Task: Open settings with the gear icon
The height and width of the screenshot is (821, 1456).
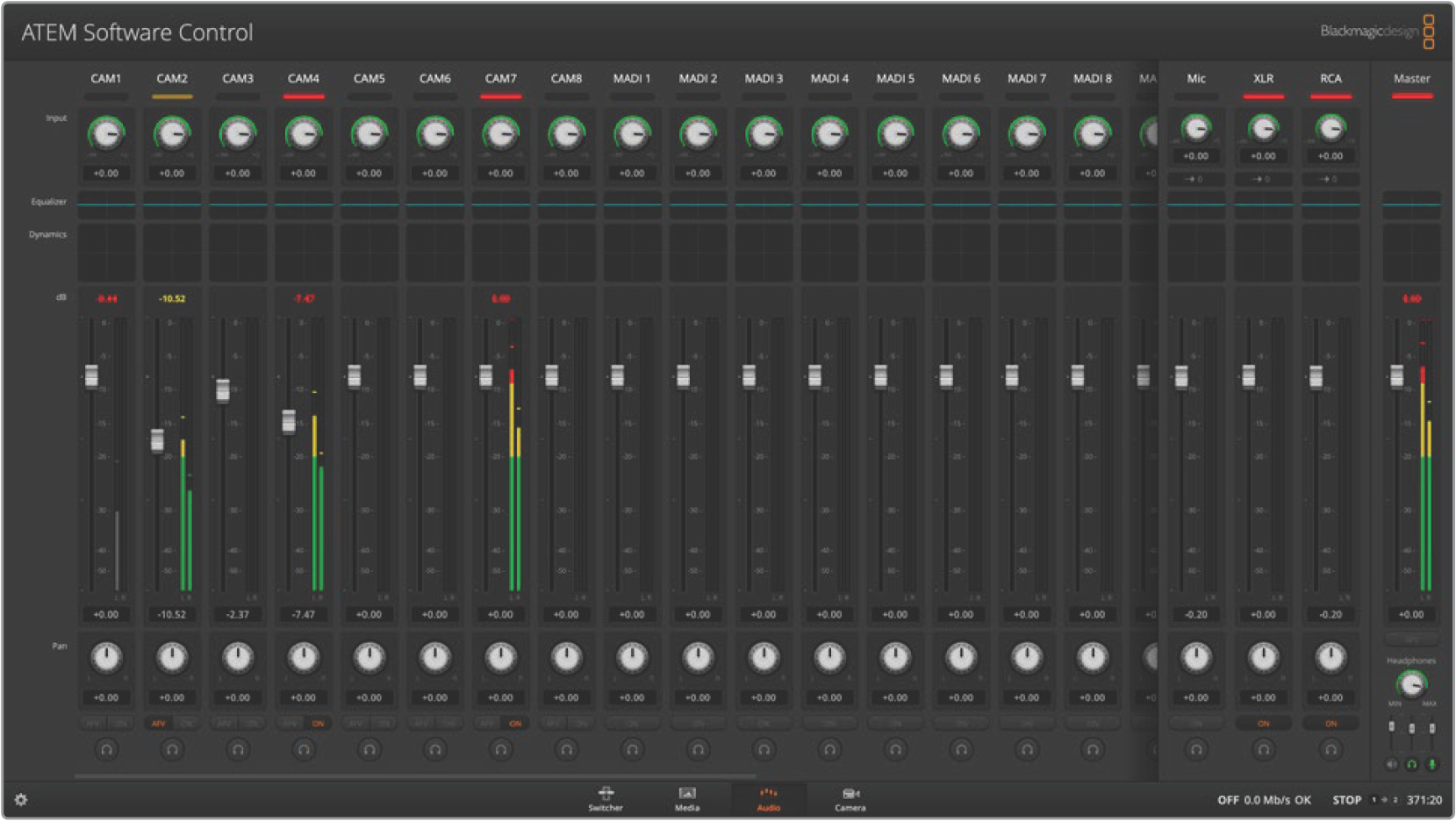Action: [21, 800]
